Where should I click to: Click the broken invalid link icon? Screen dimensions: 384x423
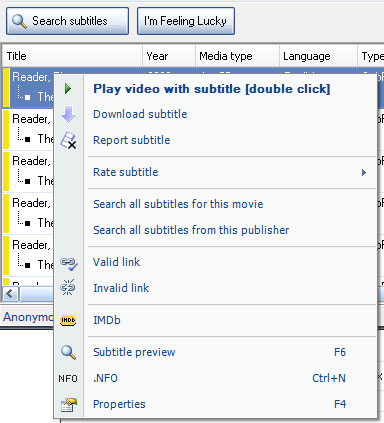pyautogui.click(x=68, y=288)
